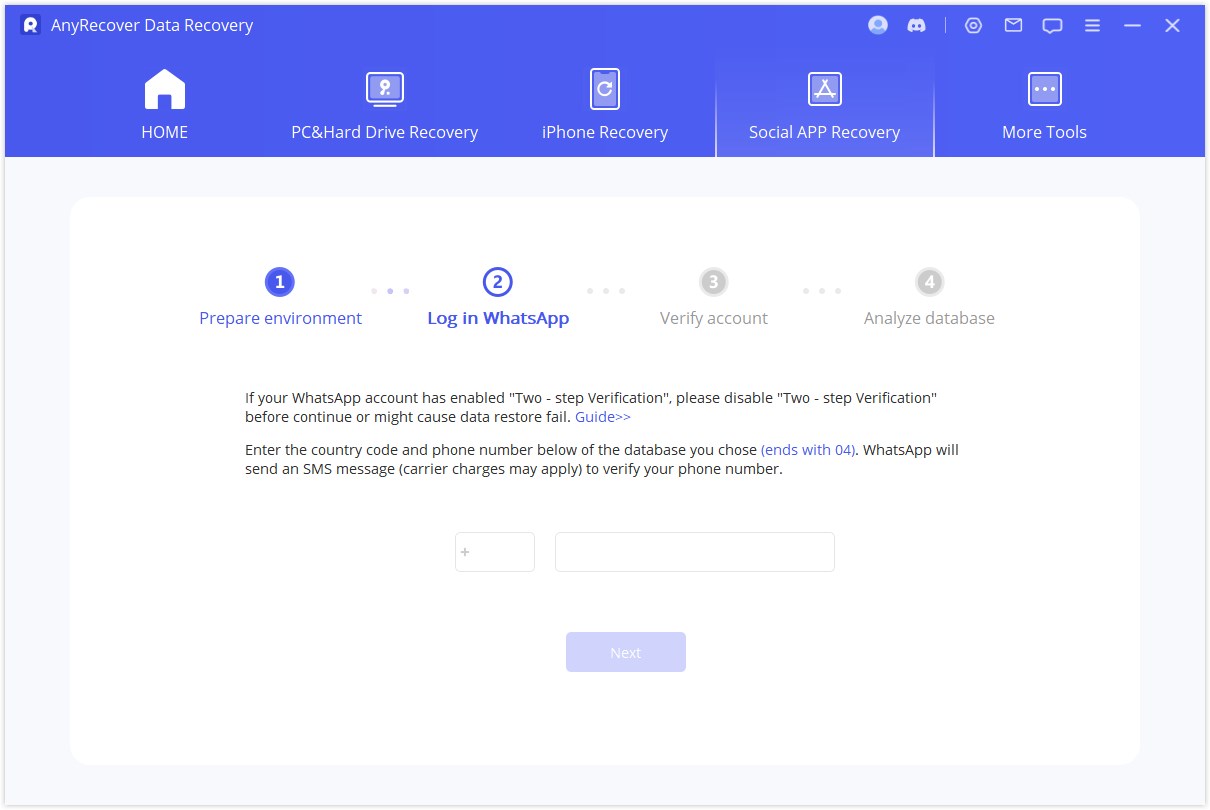Close the AnyRecover window
This screenshot has height=810, width=1210.
tap(1172, 26)
